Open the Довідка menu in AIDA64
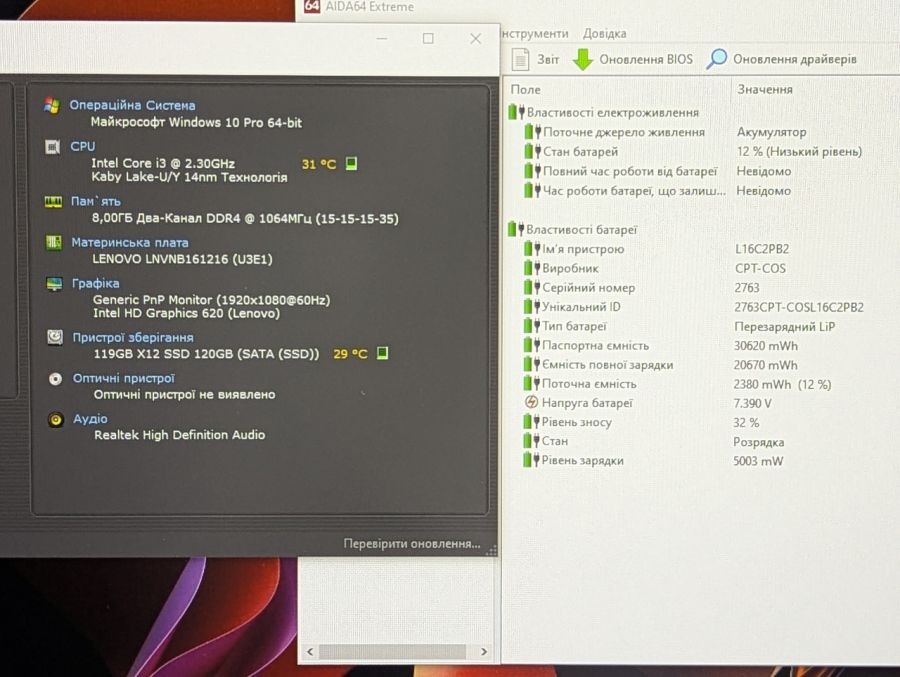 (x=604, y=34)
